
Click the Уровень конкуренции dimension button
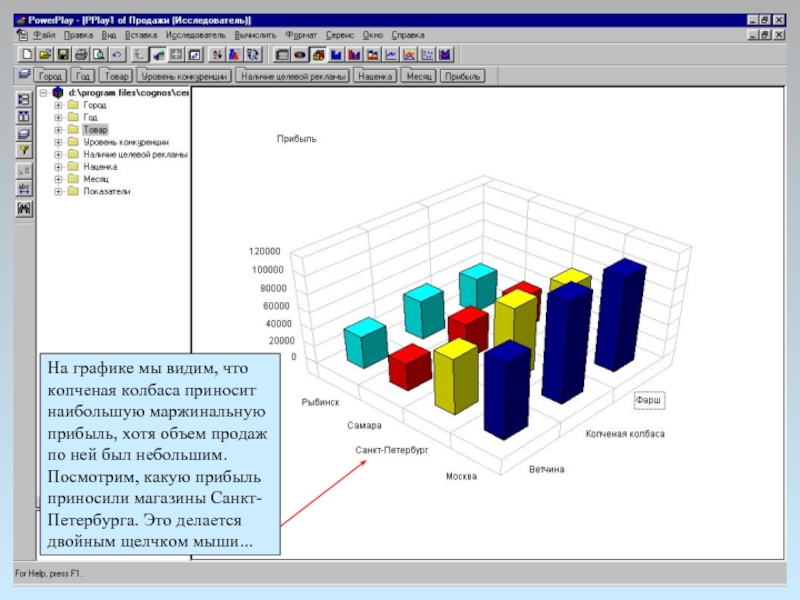pyautogui.click(x=185, y=76)
